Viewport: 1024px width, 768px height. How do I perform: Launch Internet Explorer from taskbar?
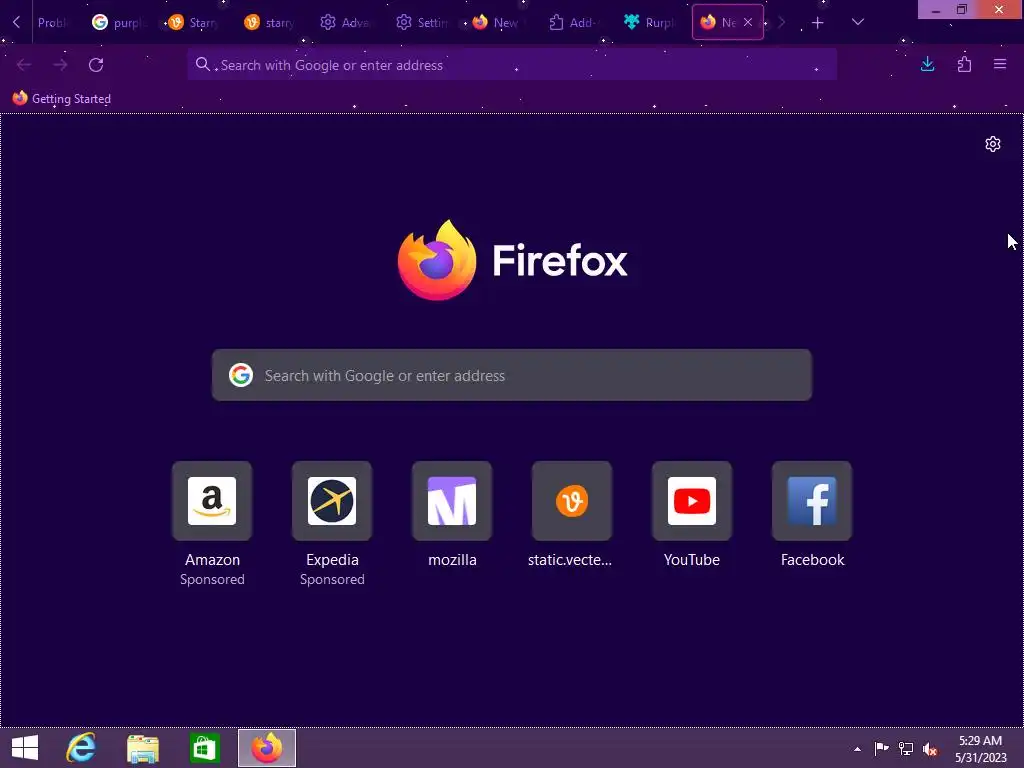[81, 748]
